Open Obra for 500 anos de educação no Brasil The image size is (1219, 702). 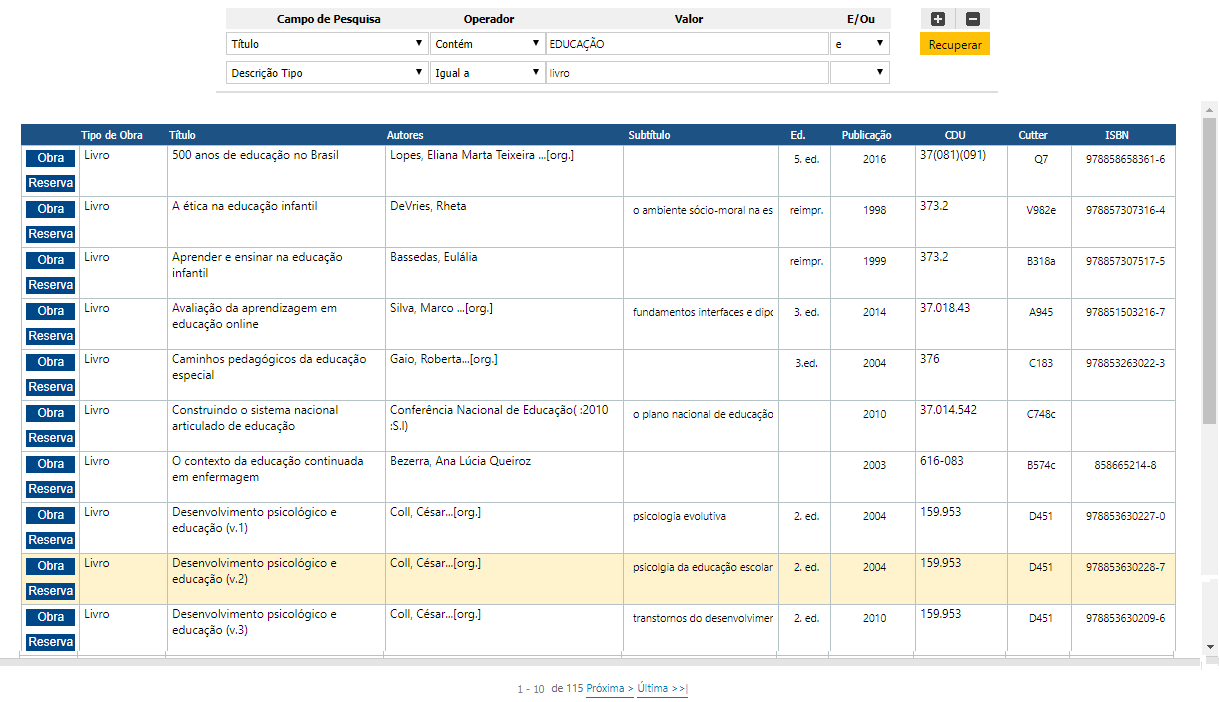(x=49, y=157)
